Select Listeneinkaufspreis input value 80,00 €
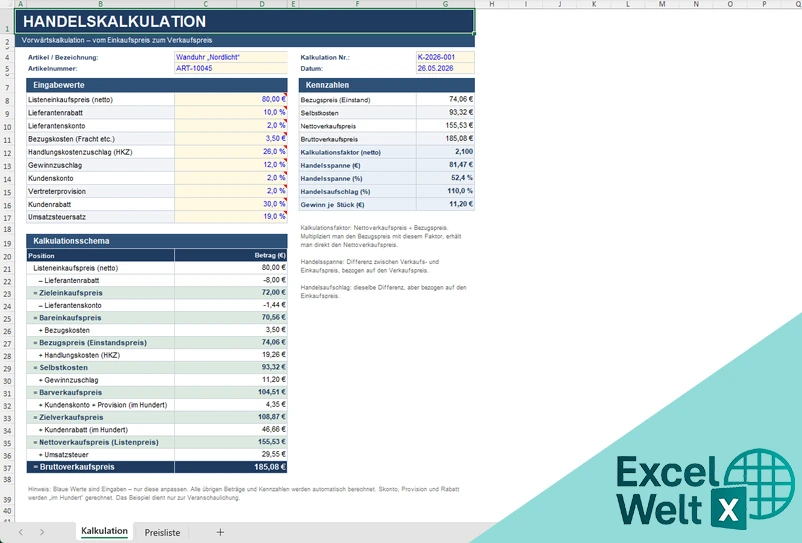The height and width of the screenshot is (543, 802). tap(231, 99)
